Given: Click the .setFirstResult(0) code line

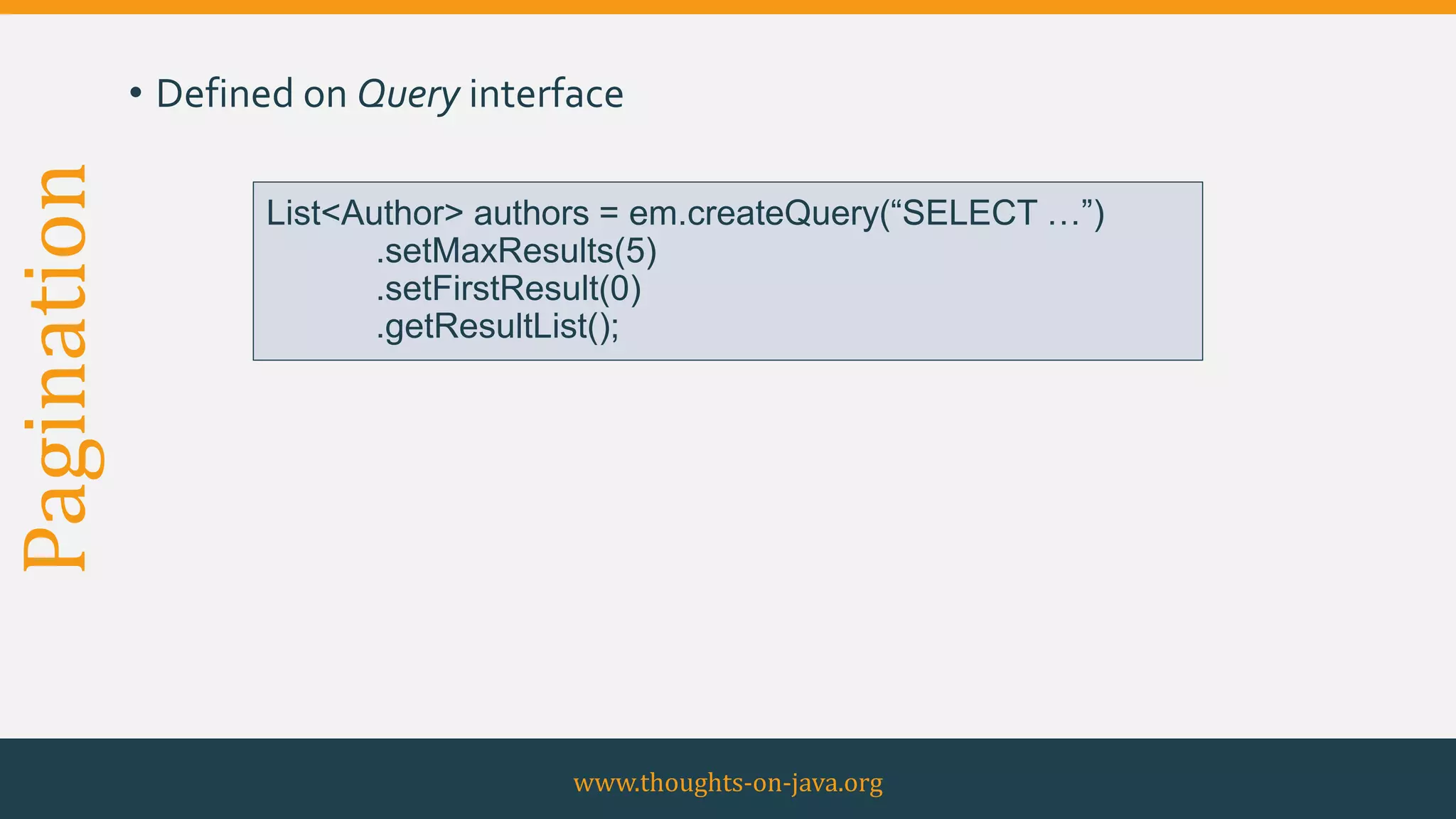Looking at the screenshot, I should click(508, 289).
